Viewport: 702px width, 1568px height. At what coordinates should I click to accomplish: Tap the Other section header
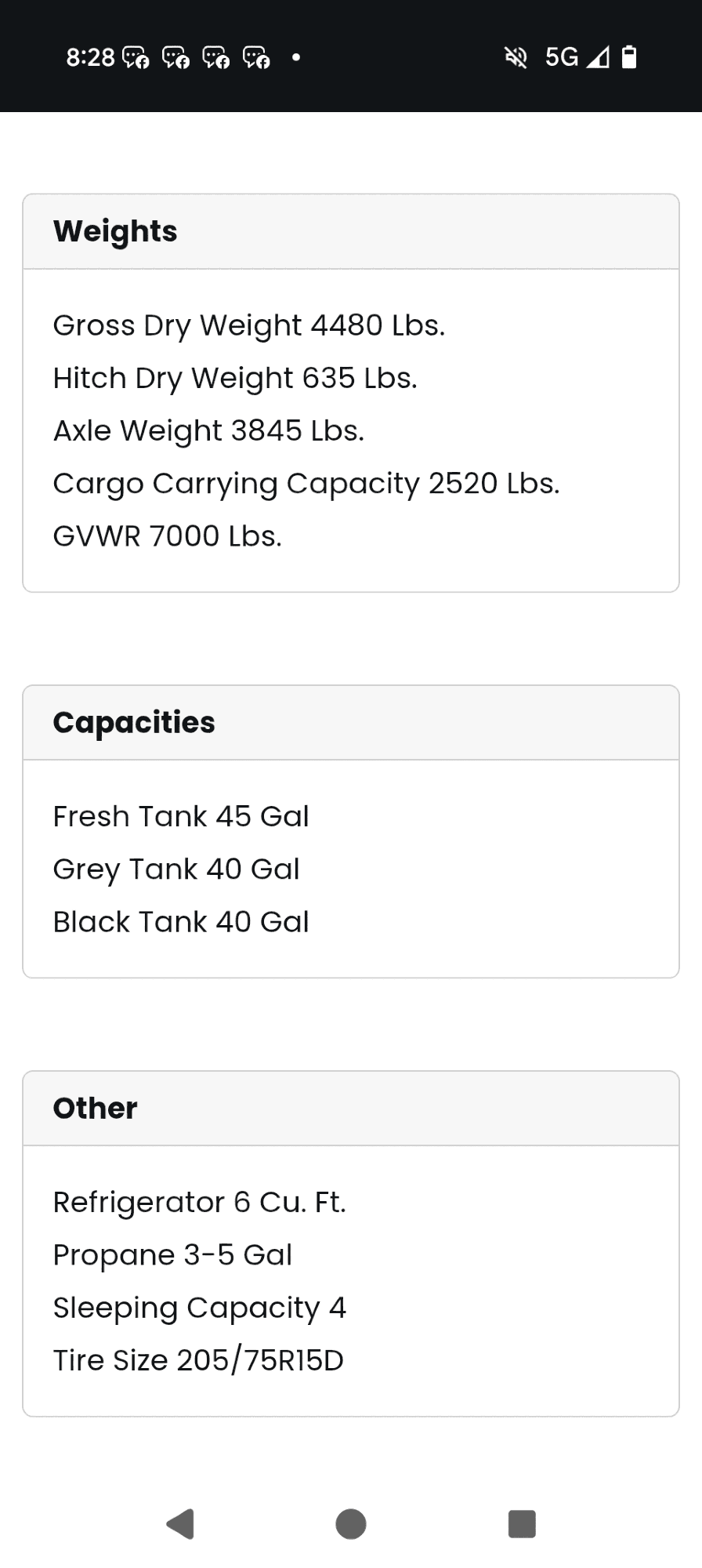point(95,1109)
